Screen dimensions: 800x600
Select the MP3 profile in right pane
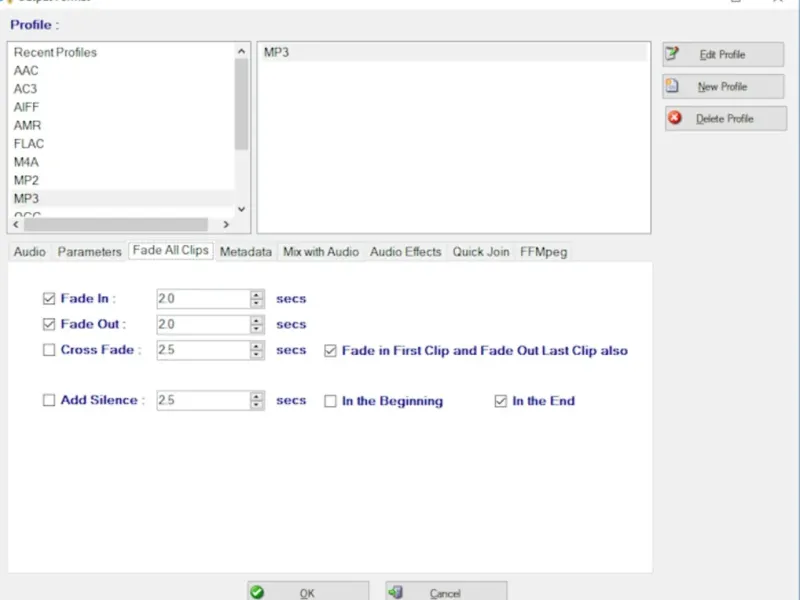(x=454, y=52)
